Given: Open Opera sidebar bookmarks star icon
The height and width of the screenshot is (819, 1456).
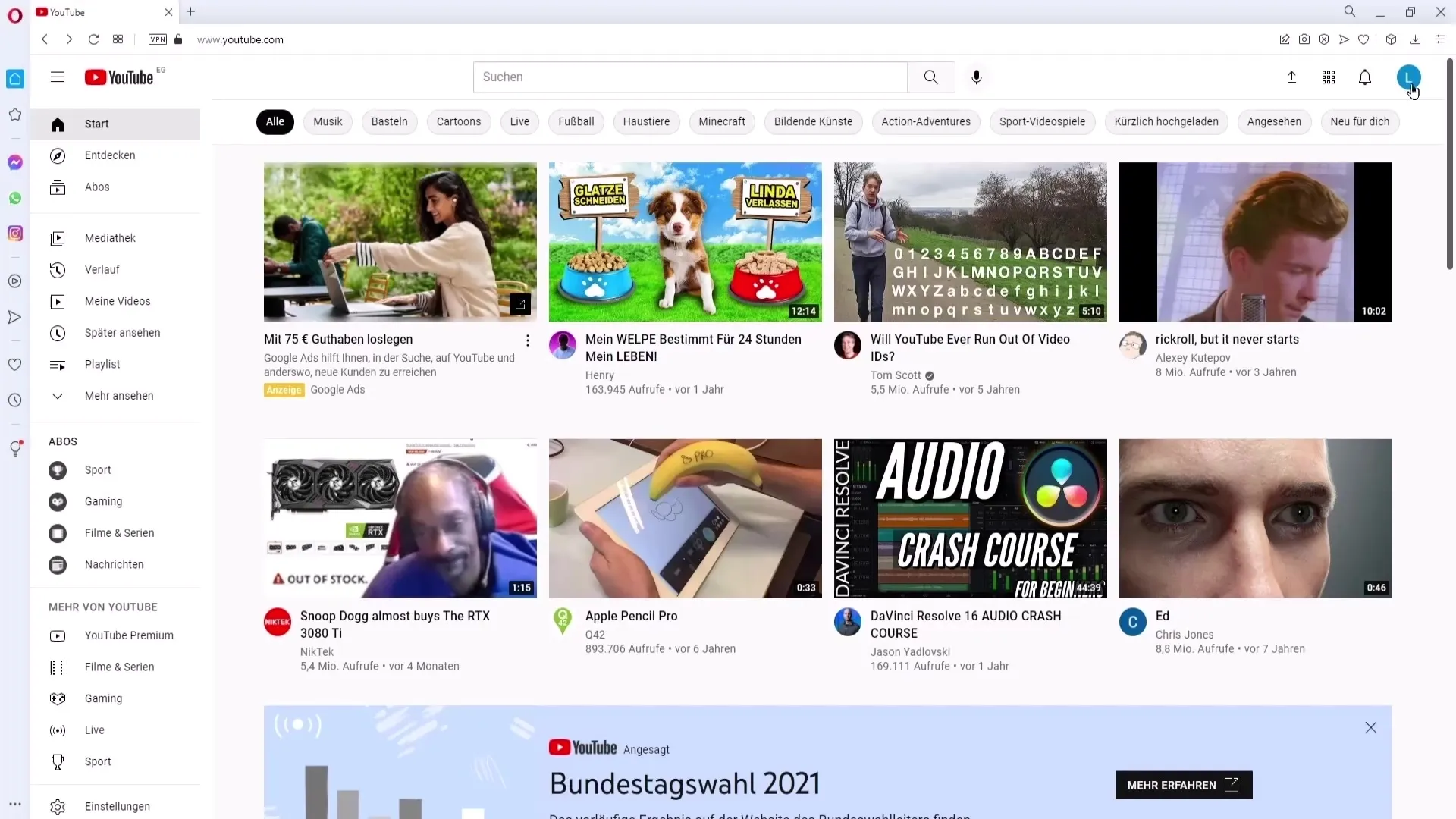Looking at the screenshot, I should [15, 115].
